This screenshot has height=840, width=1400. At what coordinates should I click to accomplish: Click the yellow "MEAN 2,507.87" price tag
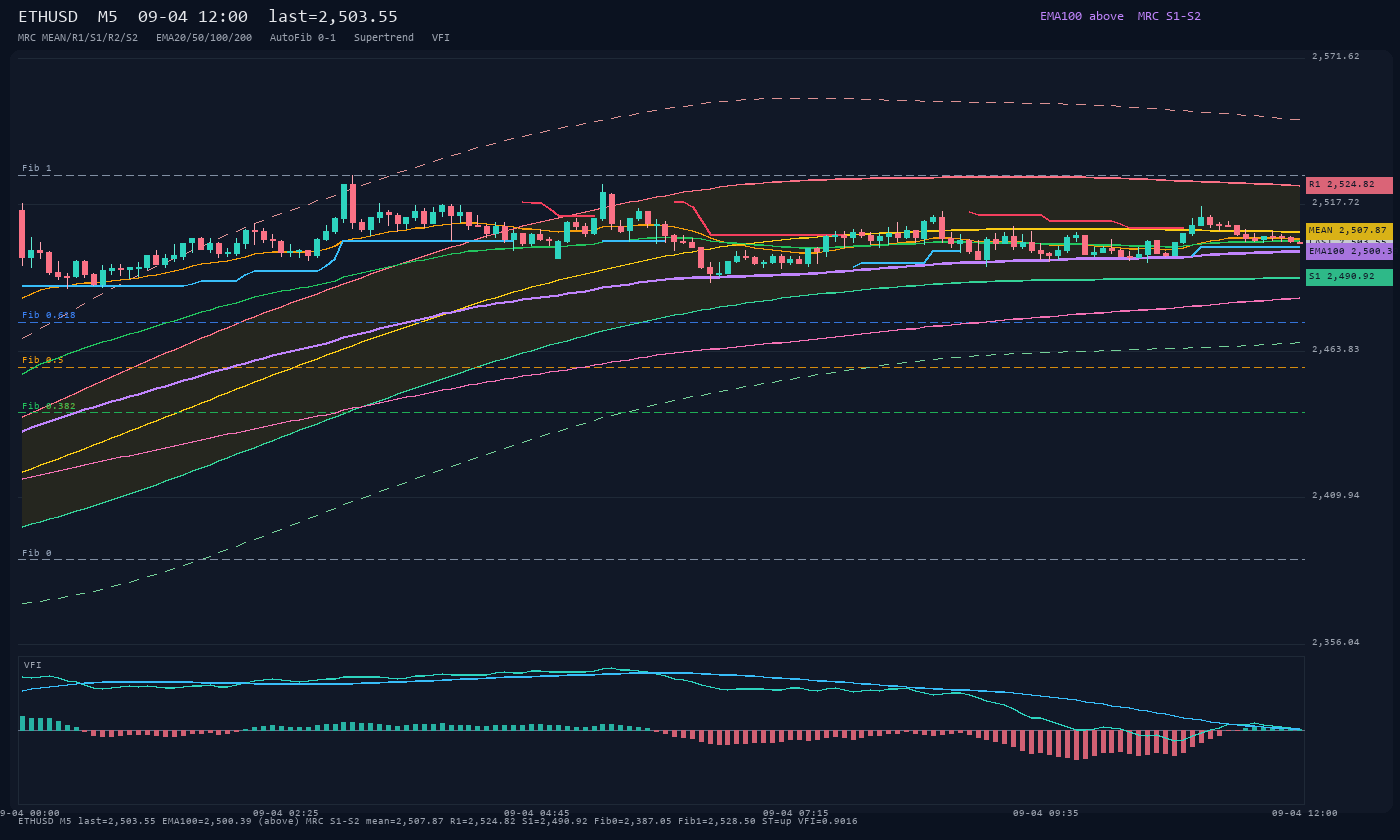click(x=1349, y=231)
